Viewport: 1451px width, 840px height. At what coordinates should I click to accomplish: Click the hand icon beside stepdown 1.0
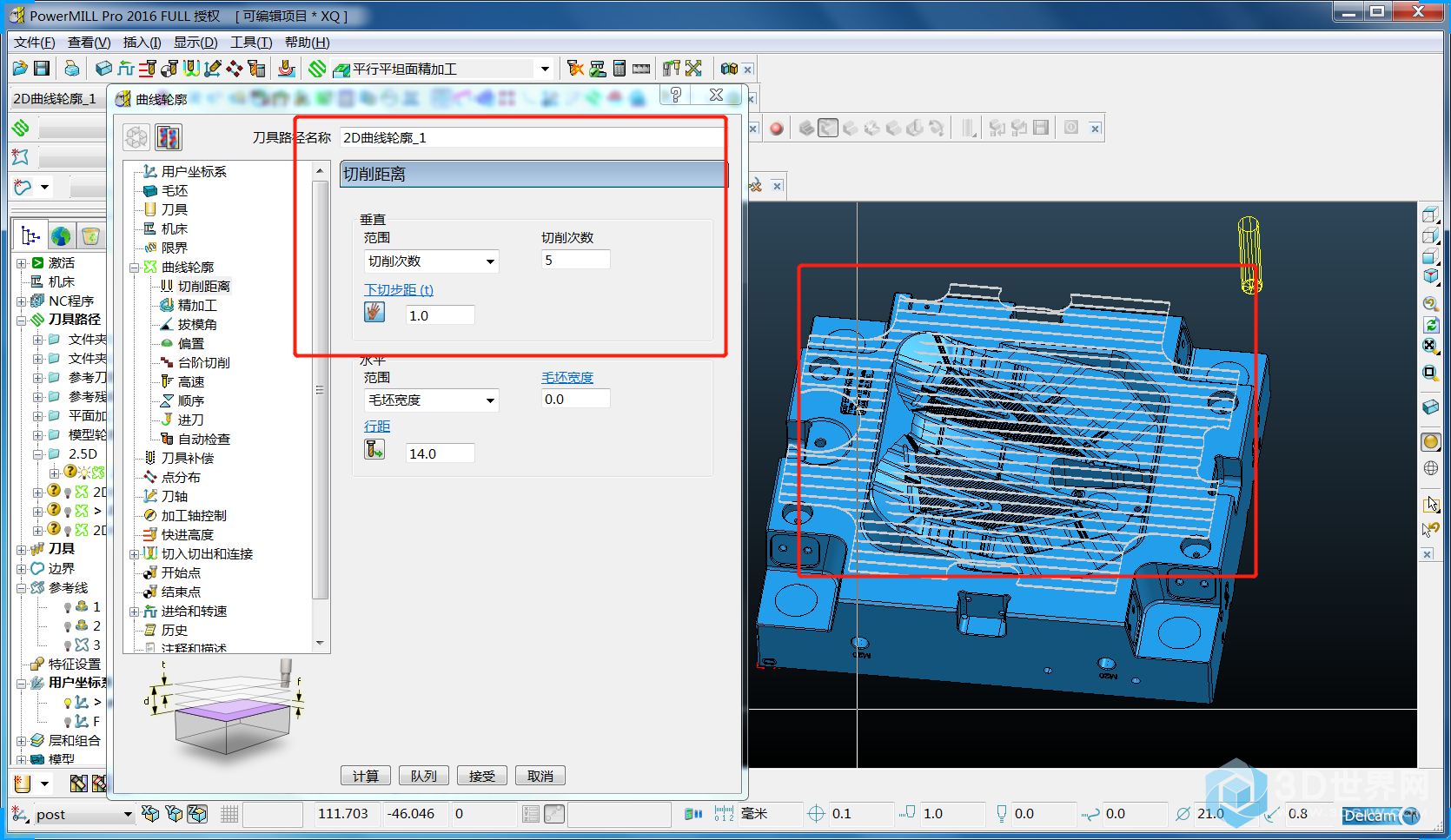[x=374, y=312]
